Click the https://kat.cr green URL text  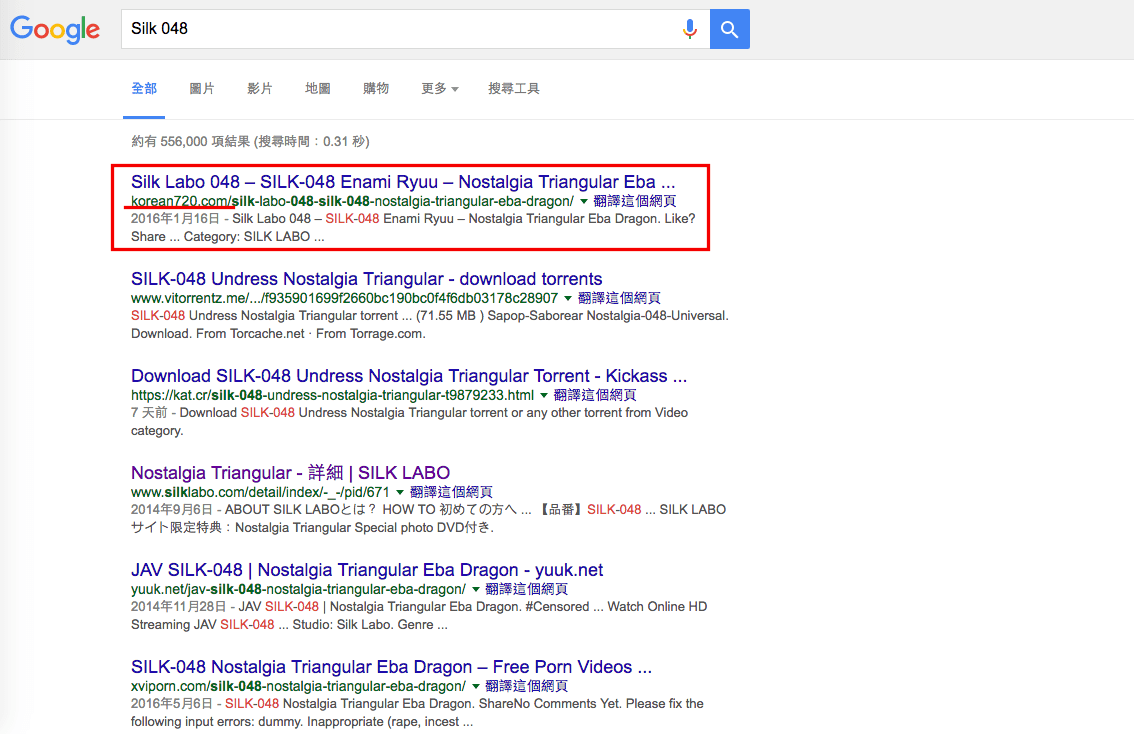tap(333, 395)
